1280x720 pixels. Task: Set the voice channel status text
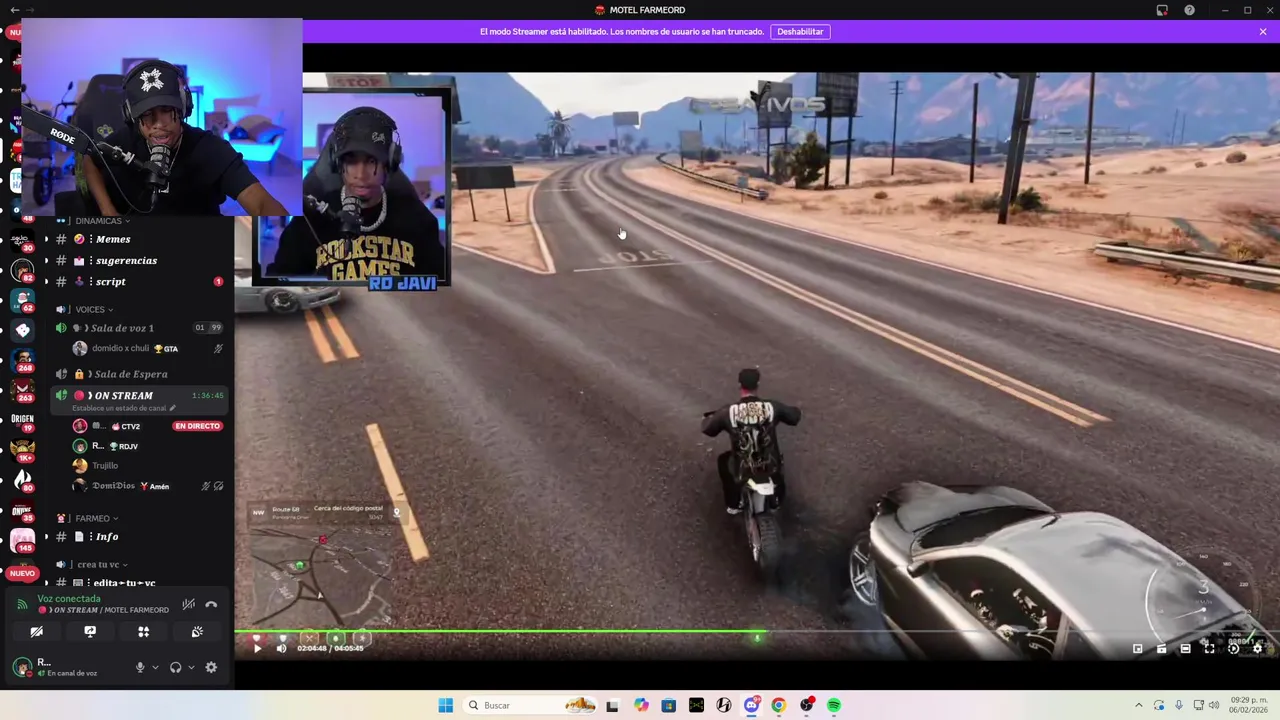click(x=123, y=409)
